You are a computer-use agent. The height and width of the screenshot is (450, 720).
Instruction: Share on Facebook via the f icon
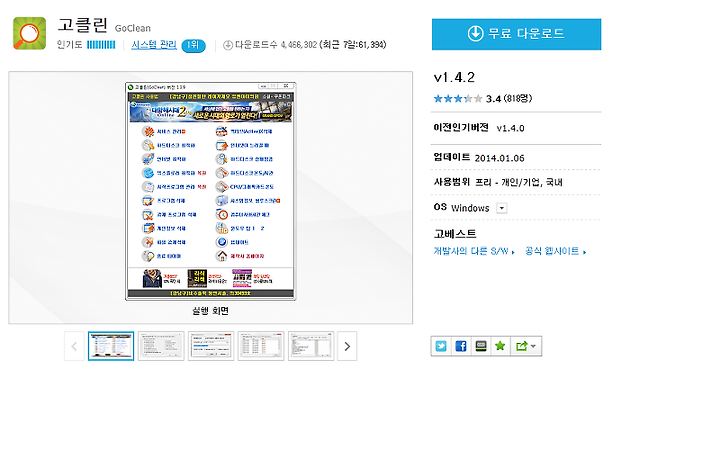coord(461,346)
